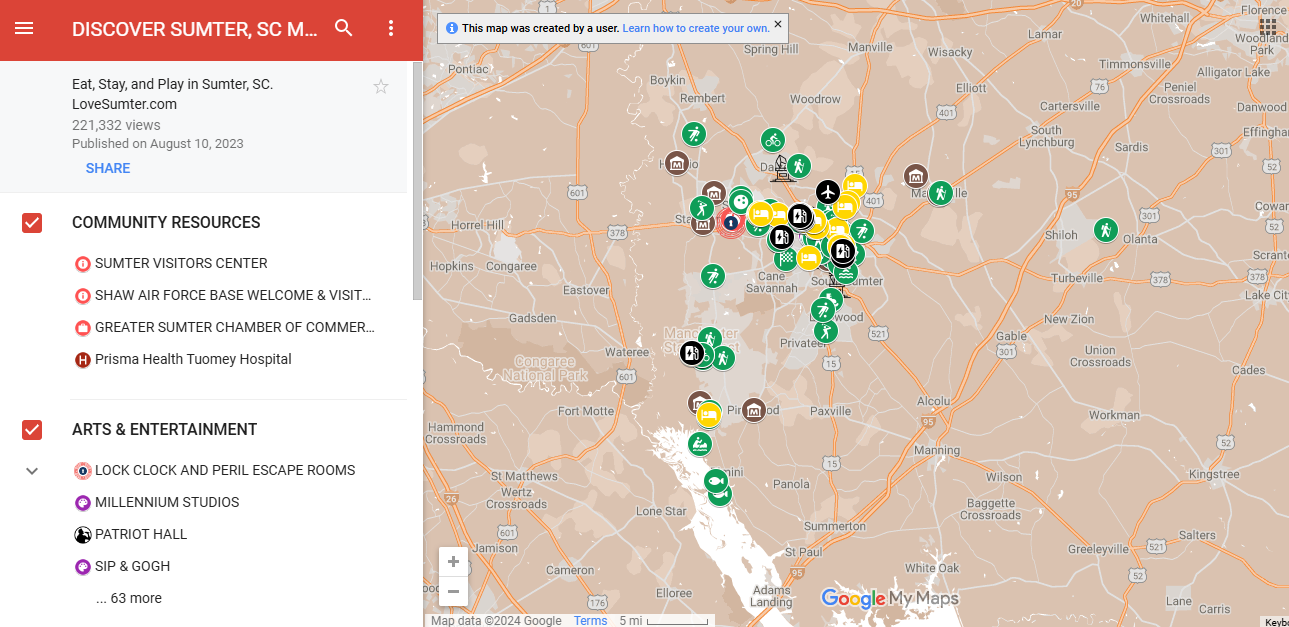The image size is (1289, 627).
Task: Click the blue info icon in the banner
Action: (452, 28)
